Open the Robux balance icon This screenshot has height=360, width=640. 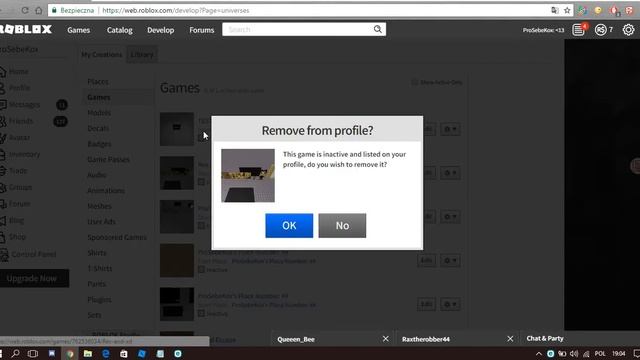click(600, 30)
